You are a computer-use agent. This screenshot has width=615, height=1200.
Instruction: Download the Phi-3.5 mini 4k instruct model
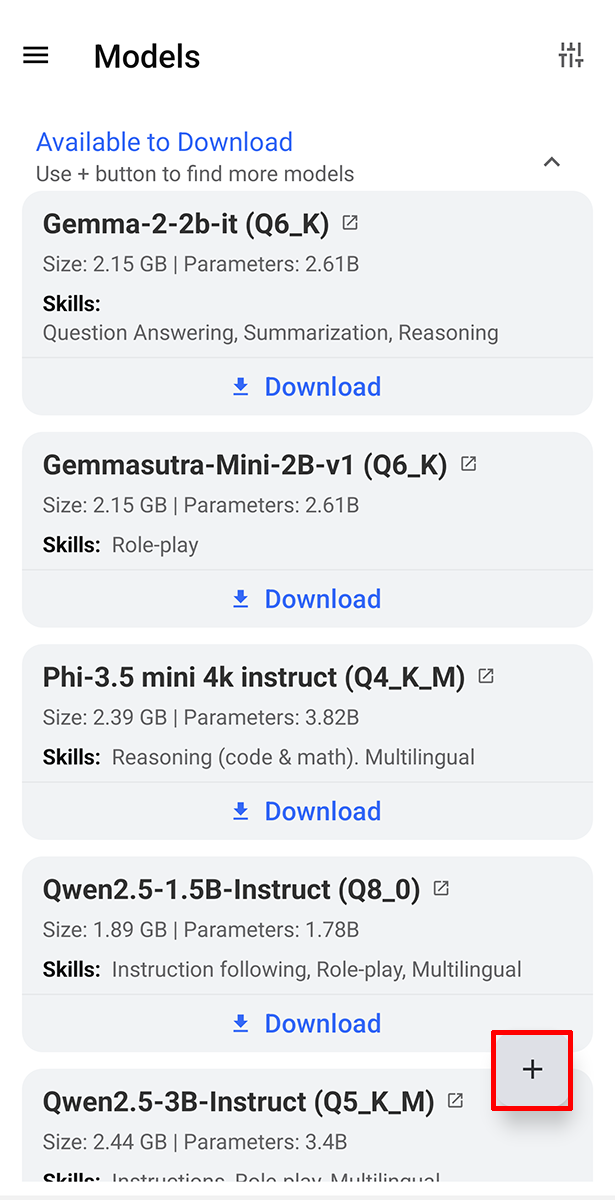307,811
